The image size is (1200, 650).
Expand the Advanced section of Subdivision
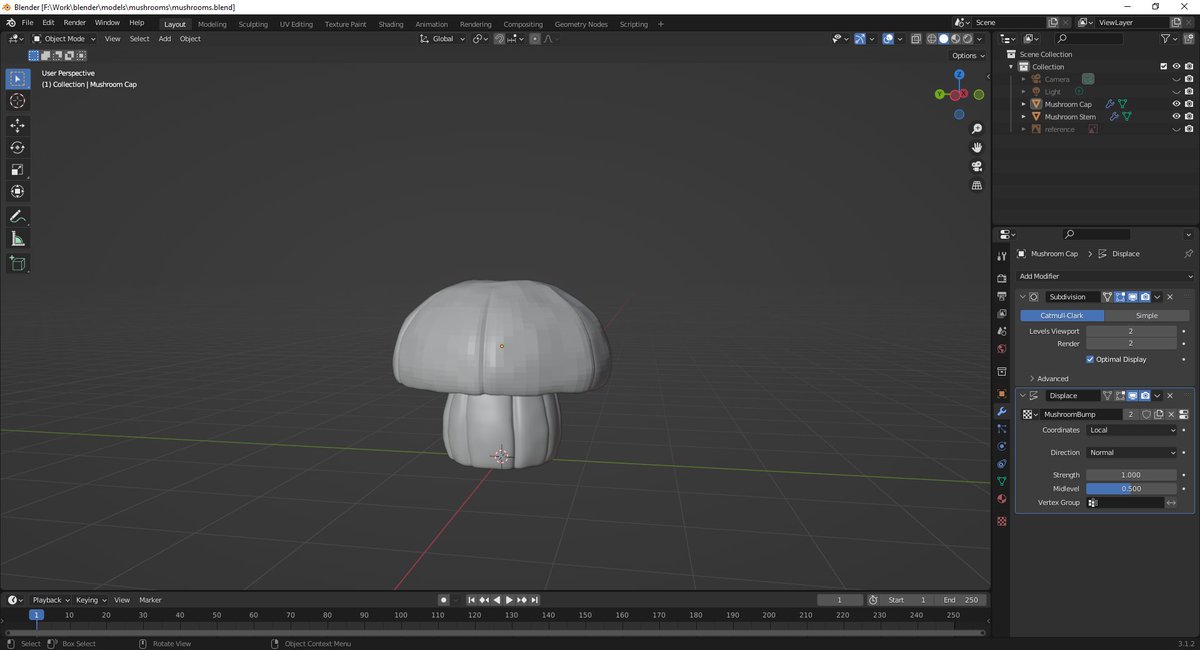[1048, 379]
